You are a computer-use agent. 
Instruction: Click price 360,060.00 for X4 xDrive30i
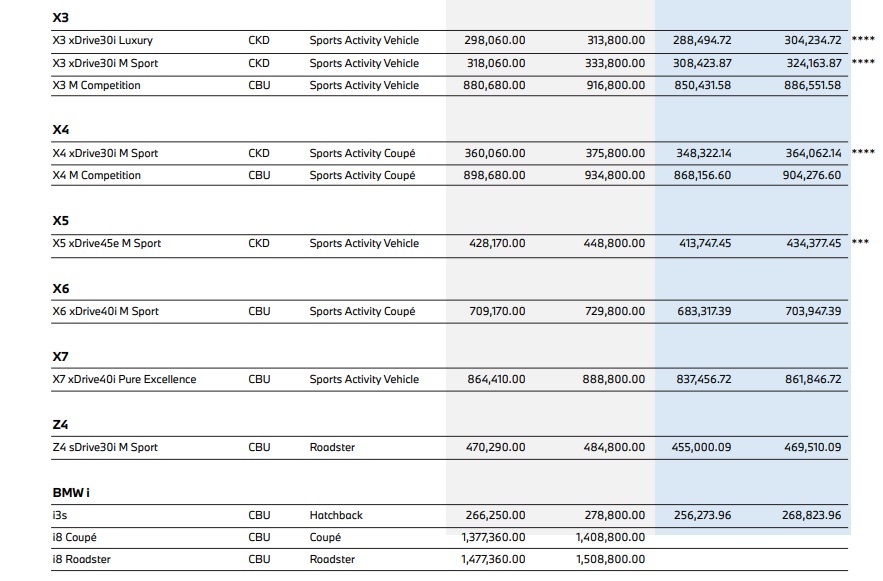494,153
